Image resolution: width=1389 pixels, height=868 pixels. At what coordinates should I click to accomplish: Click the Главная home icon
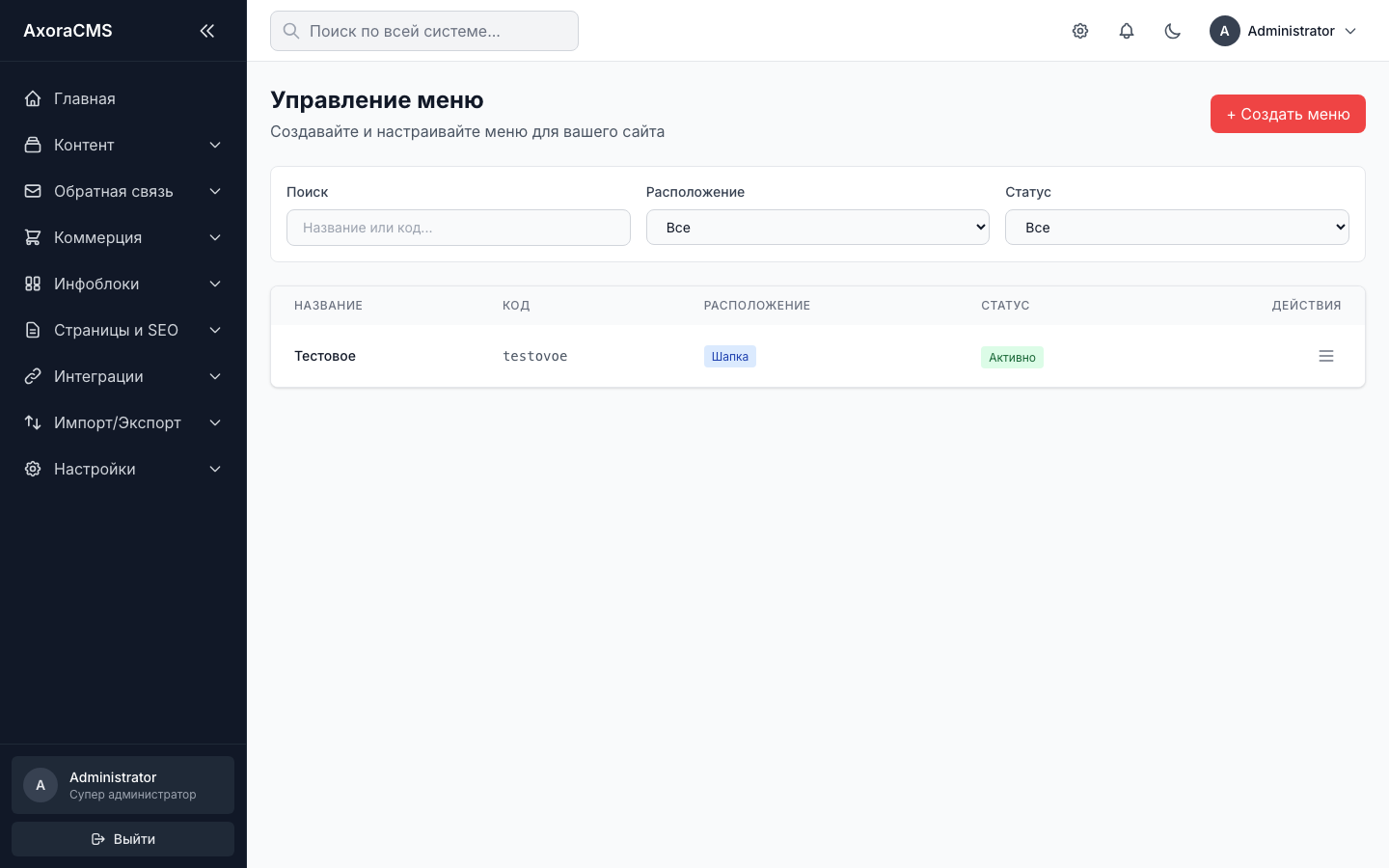(33, 98)
